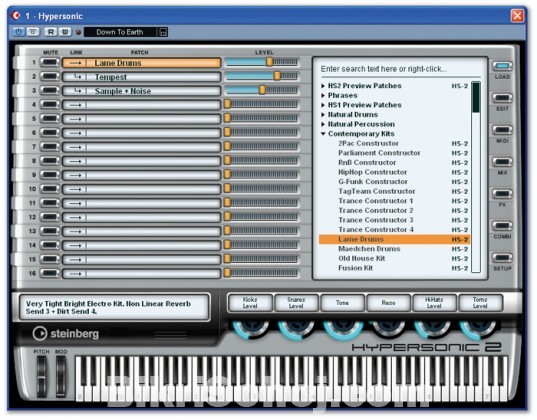Toggle mute on slot 8

[x=50, y=161]
